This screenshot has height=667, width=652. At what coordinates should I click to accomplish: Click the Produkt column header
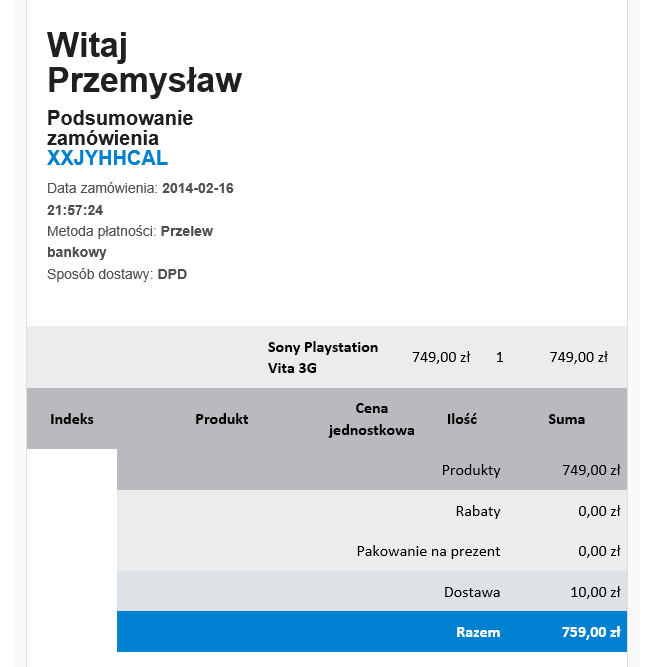click(221, 419)
